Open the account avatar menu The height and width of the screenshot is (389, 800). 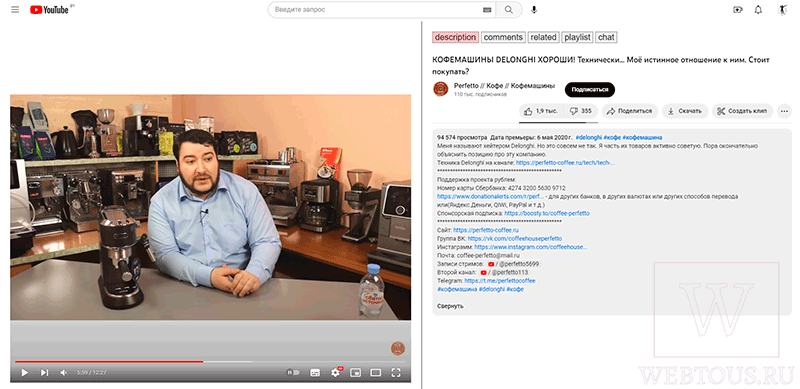pyautogui.click(x=782, y=10)
